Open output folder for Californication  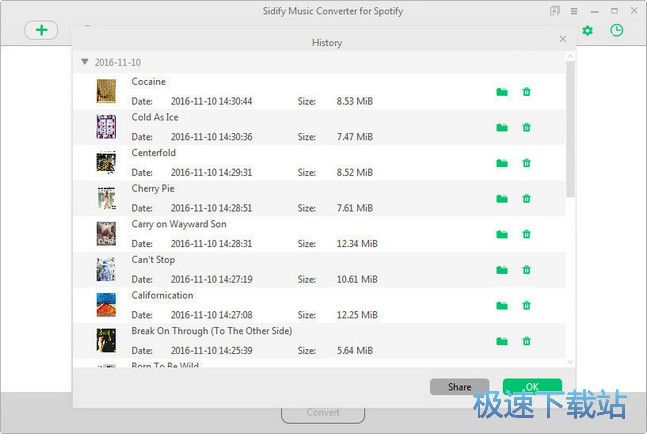(502, 306)
